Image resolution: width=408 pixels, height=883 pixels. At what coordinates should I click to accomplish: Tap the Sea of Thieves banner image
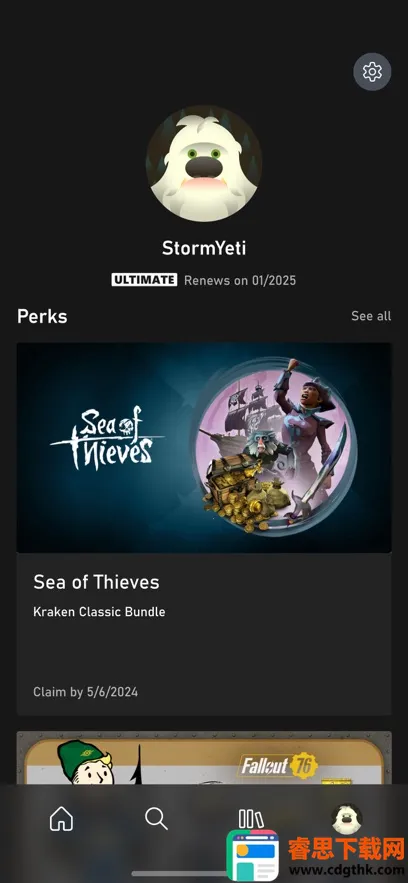pos(204,448)
